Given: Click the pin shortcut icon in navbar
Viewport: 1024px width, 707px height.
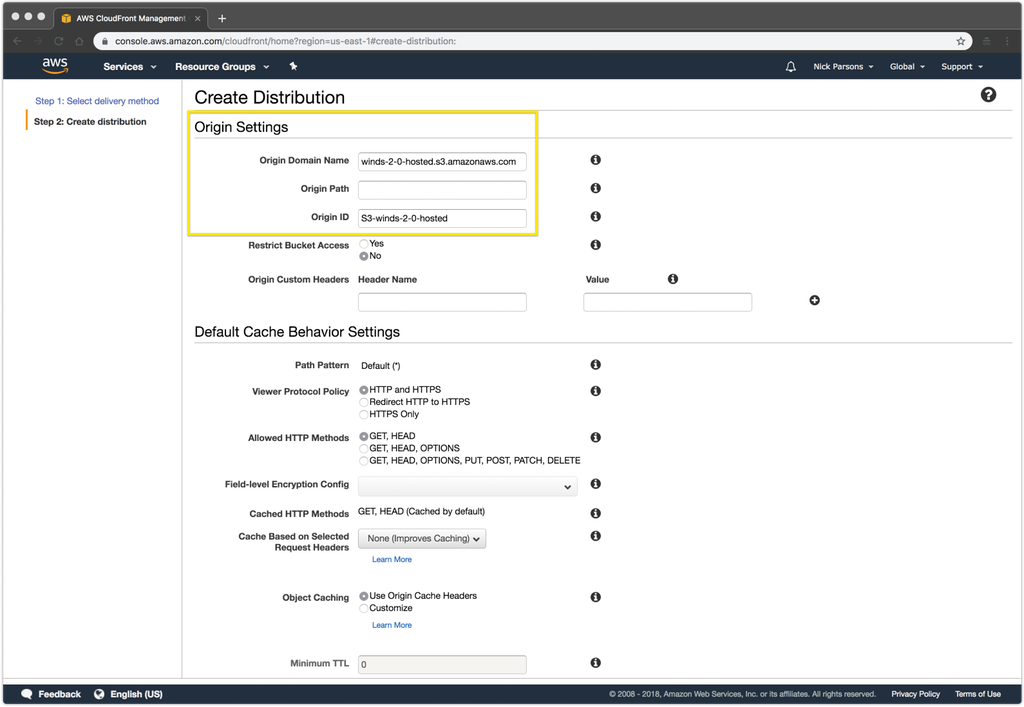Looking at the screenshot, I should [x=293, y=66].
